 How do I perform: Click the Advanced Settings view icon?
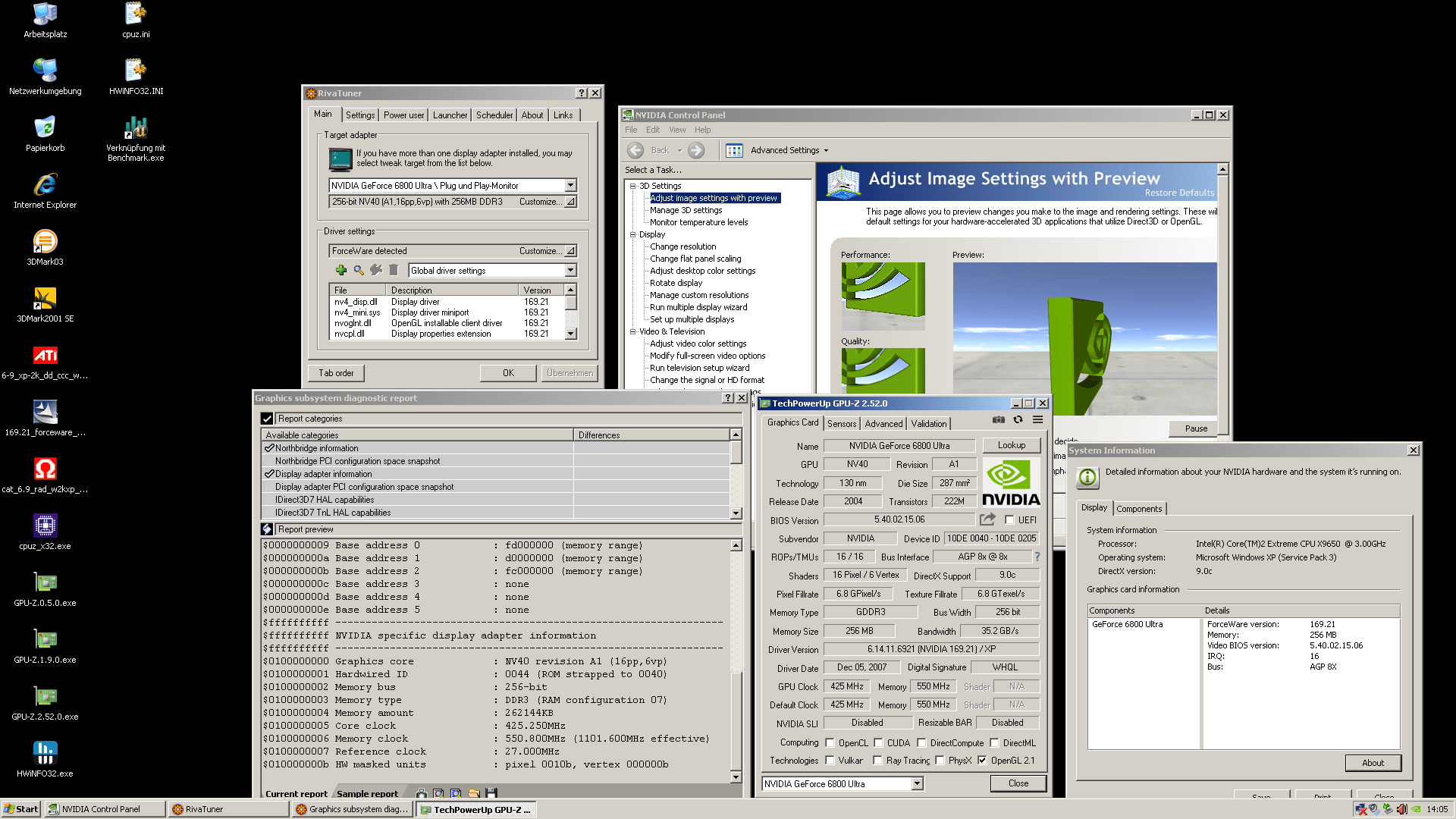point(734,150)
